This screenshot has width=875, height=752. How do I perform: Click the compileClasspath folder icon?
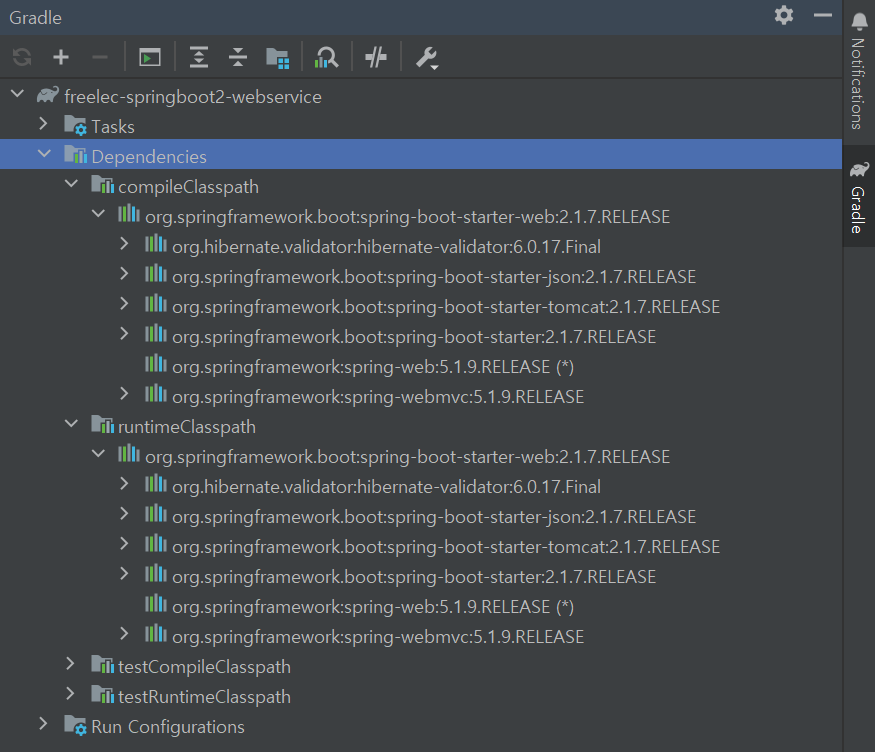click(x=103, y=185)
